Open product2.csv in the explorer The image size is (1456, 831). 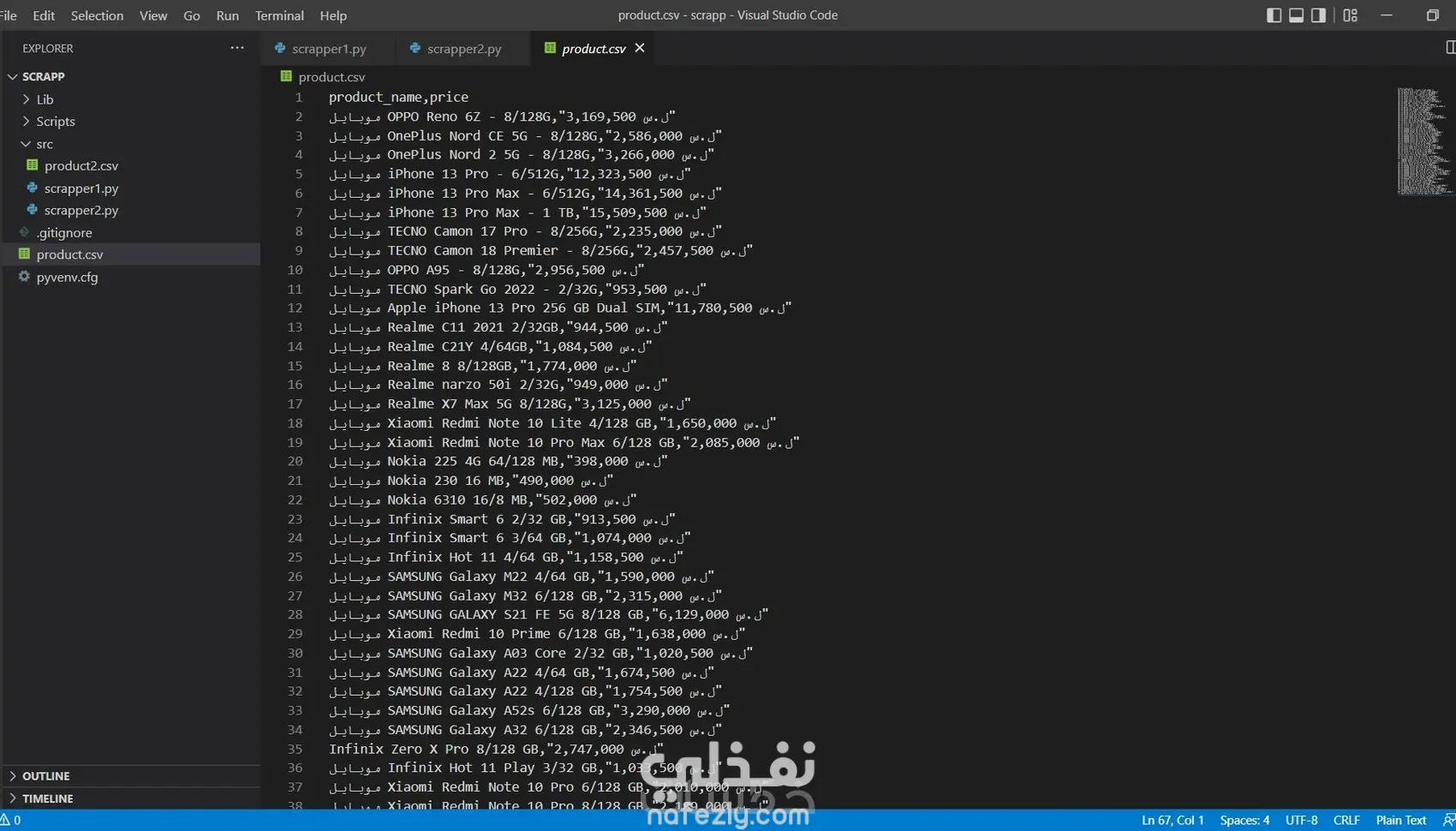tap(81, 165)
